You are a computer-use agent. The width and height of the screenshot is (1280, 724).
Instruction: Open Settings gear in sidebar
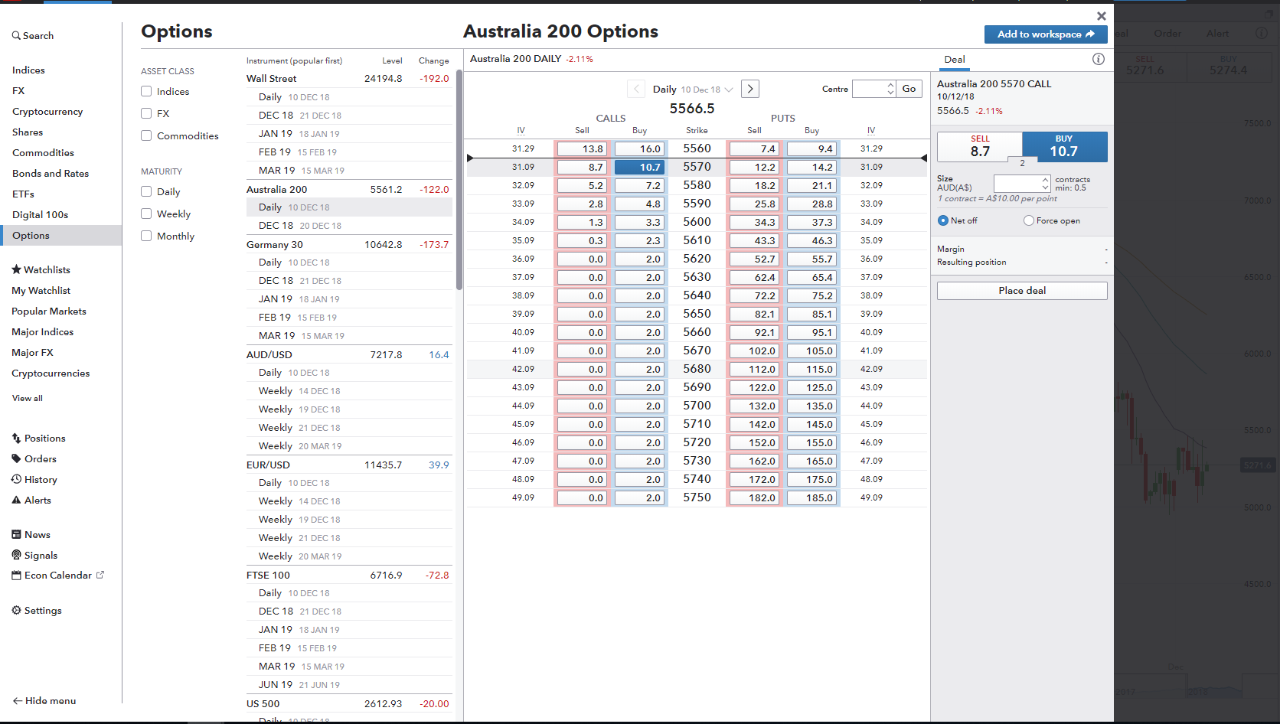pyautogui.click(x=36, y=611)
